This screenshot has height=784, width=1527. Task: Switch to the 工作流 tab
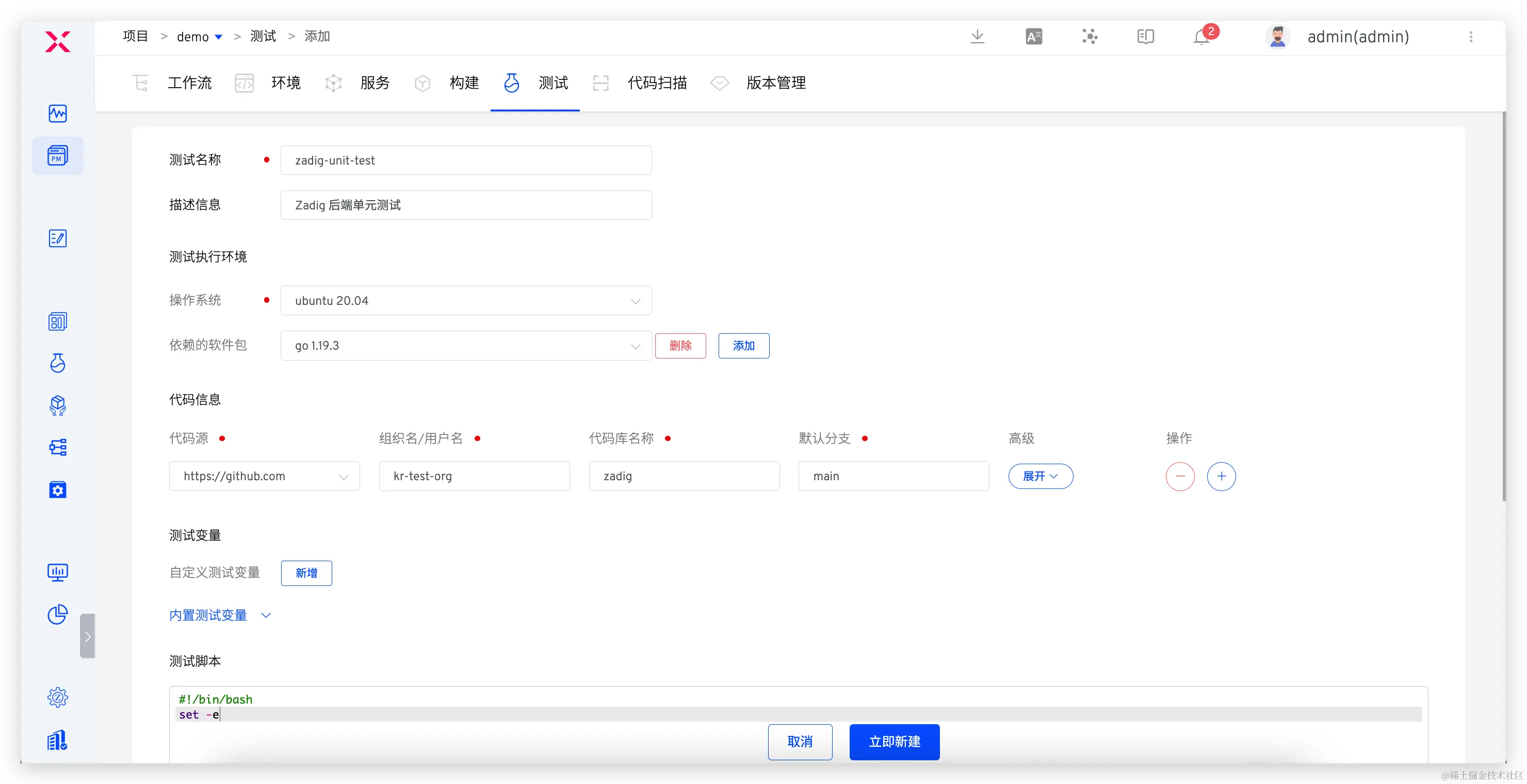(189, 83)
